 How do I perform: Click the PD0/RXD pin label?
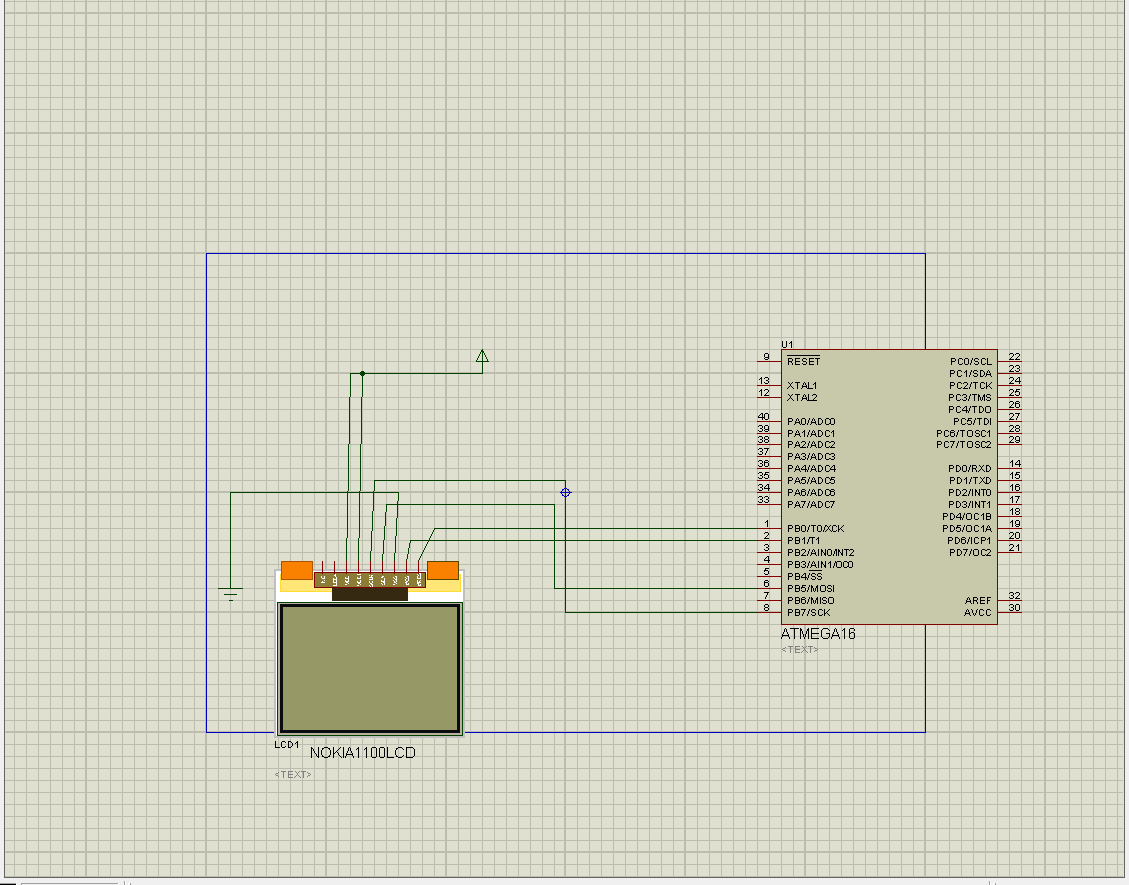point(970,469)
